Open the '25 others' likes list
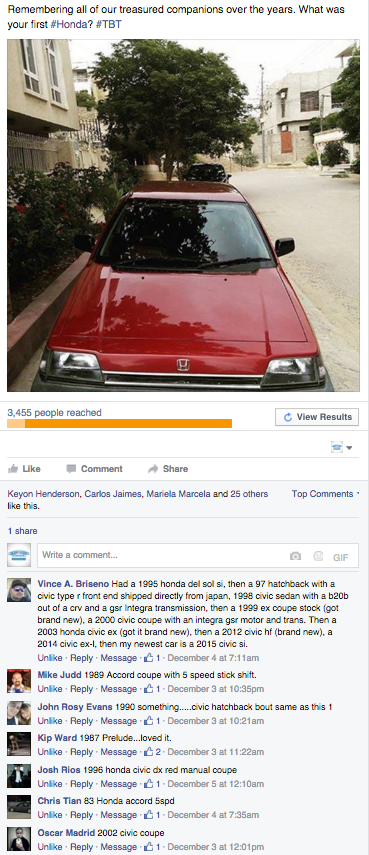The image size is (369, 855). coord(249,494)
